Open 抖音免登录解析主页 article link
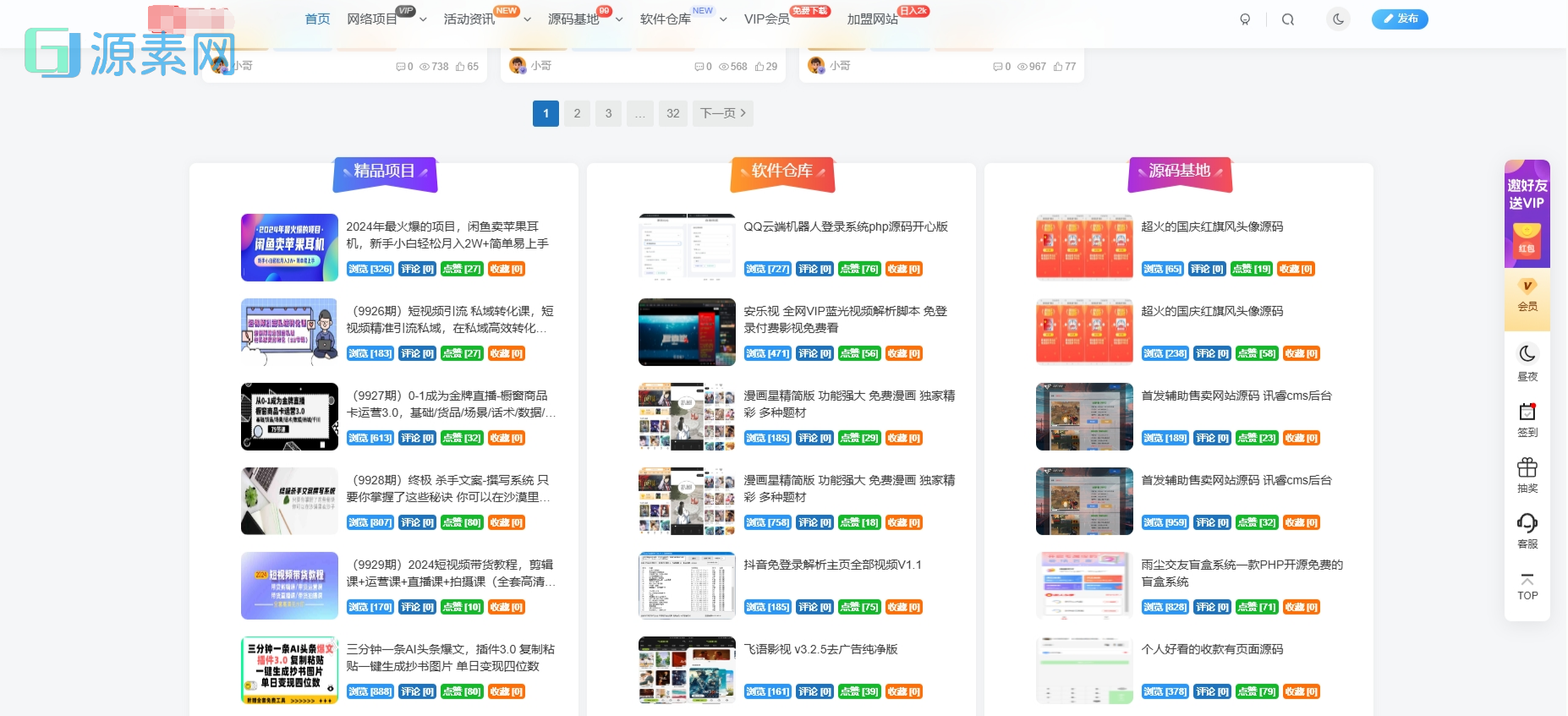Image resolution: width=1568 pixels, height=716 pixels. 832,565
